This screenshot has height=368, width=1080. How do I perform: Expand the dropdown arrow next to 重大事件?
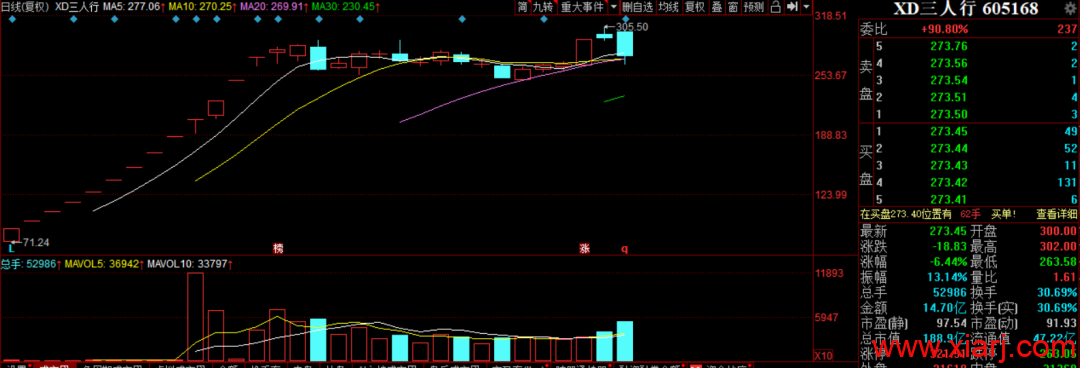pos(614,7)
